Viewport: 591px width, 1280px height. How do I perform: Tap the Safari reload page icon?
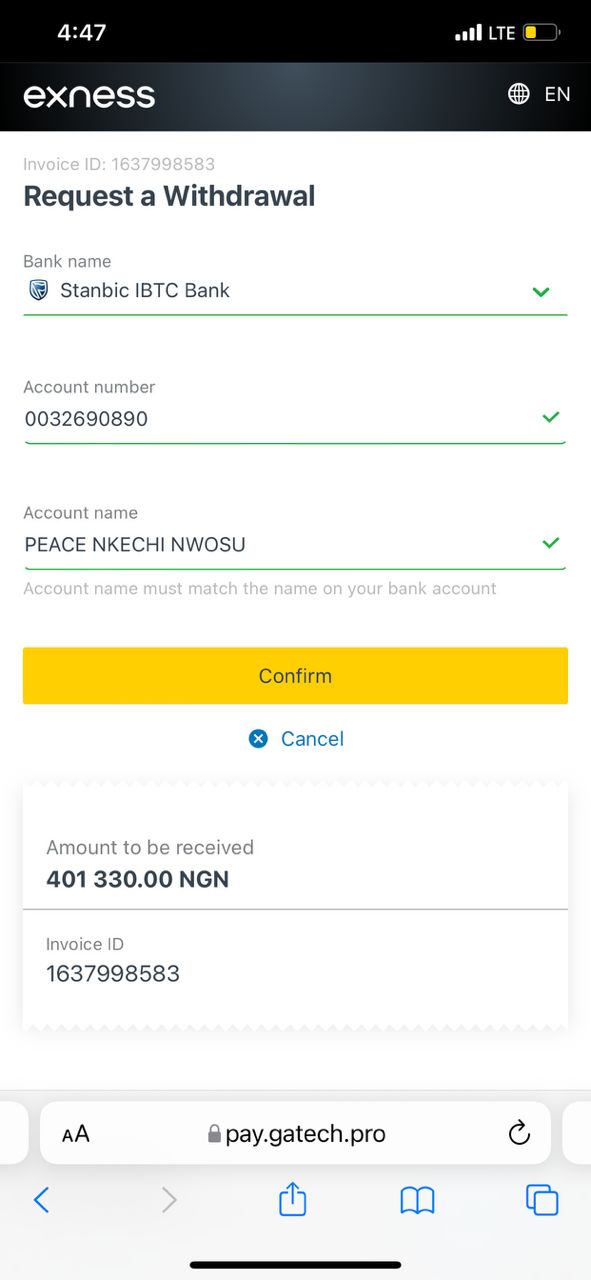pos(519,1133)
